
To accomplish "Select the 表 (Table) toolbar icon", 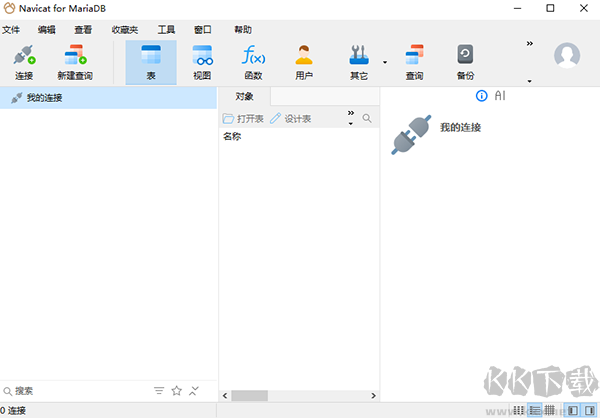I will pyautogui.click(x=151, y=62).
